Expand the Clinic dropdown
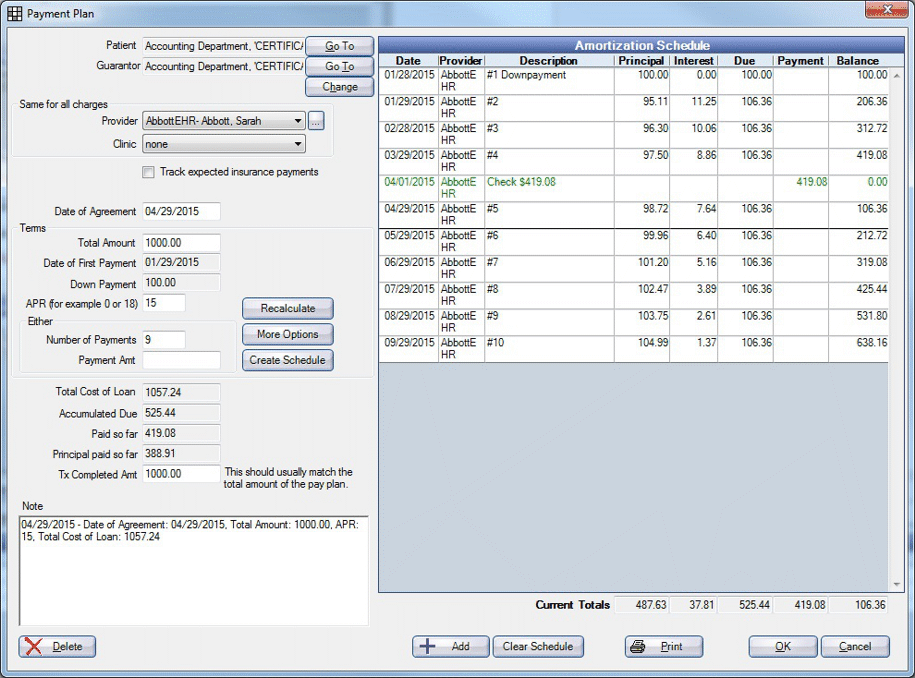 pos(298,144)
